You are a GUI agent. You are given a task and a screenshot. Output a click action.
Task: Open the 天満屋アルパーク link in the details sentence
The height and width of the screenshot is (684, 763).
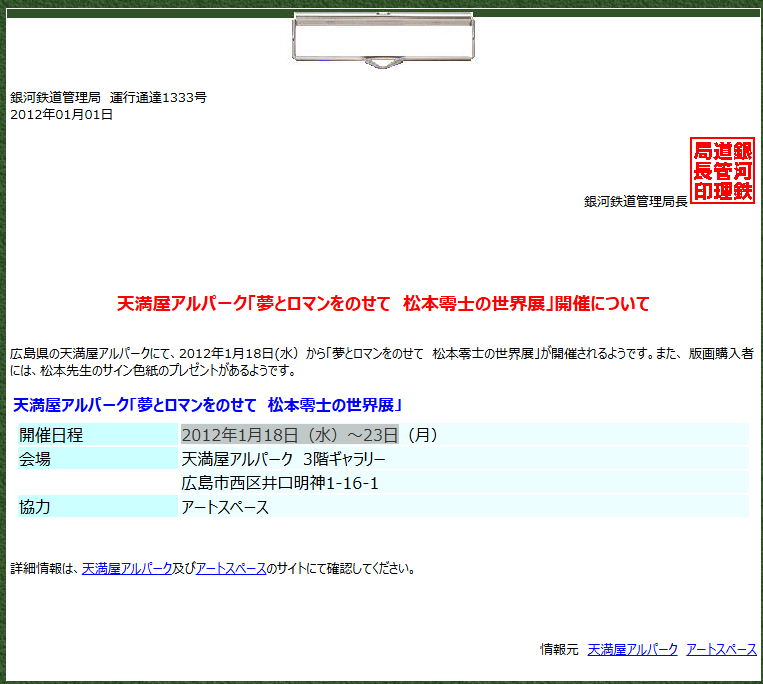tap(127, 568)
